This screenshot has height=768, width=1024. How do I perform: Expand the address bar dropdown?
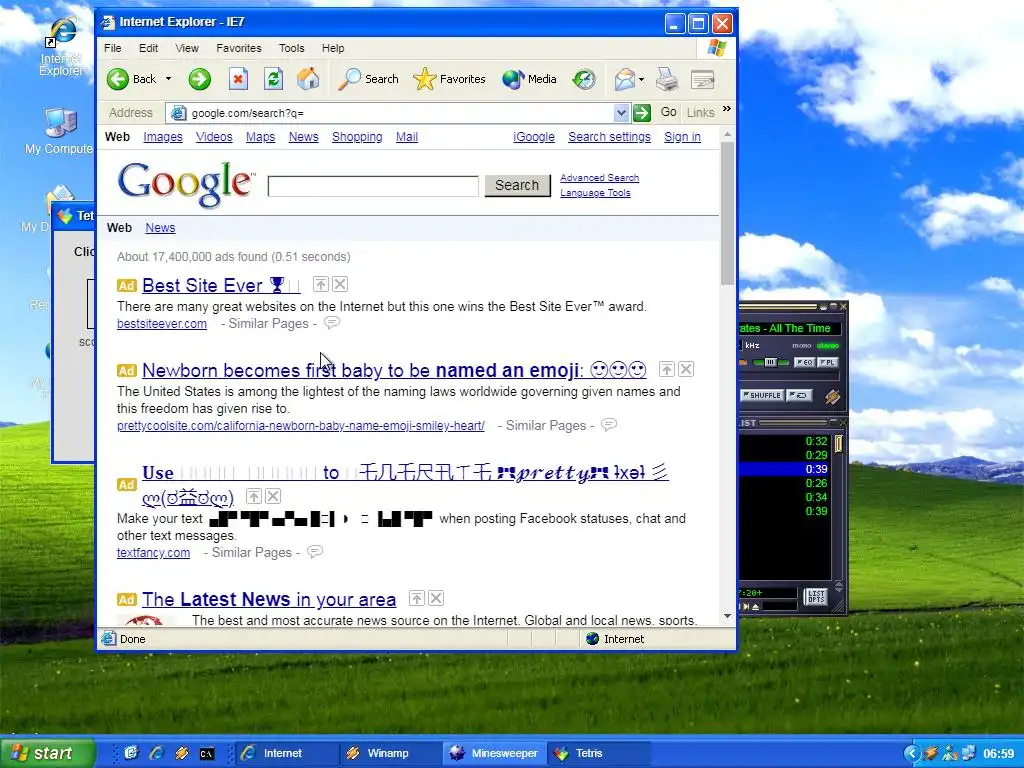(x=621, y=113)
